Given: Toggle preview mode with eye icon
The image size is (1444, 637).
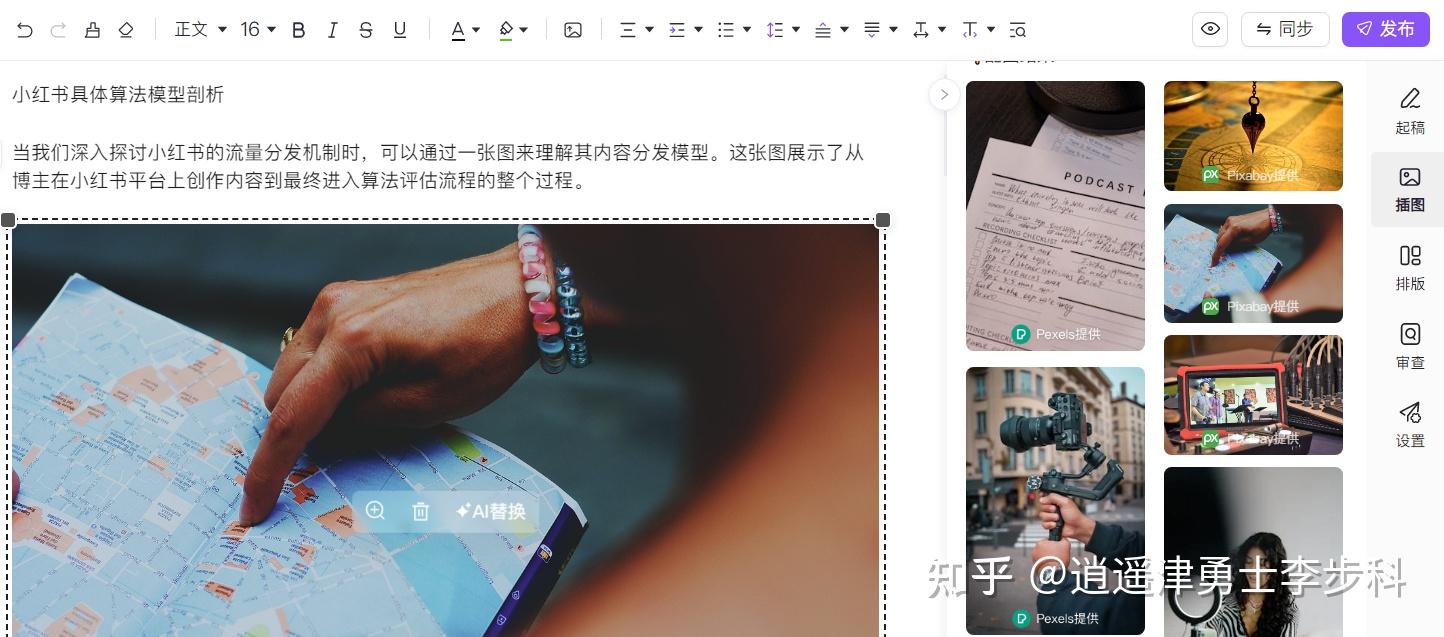Looking at the screenshot, I should (1210, 29).
